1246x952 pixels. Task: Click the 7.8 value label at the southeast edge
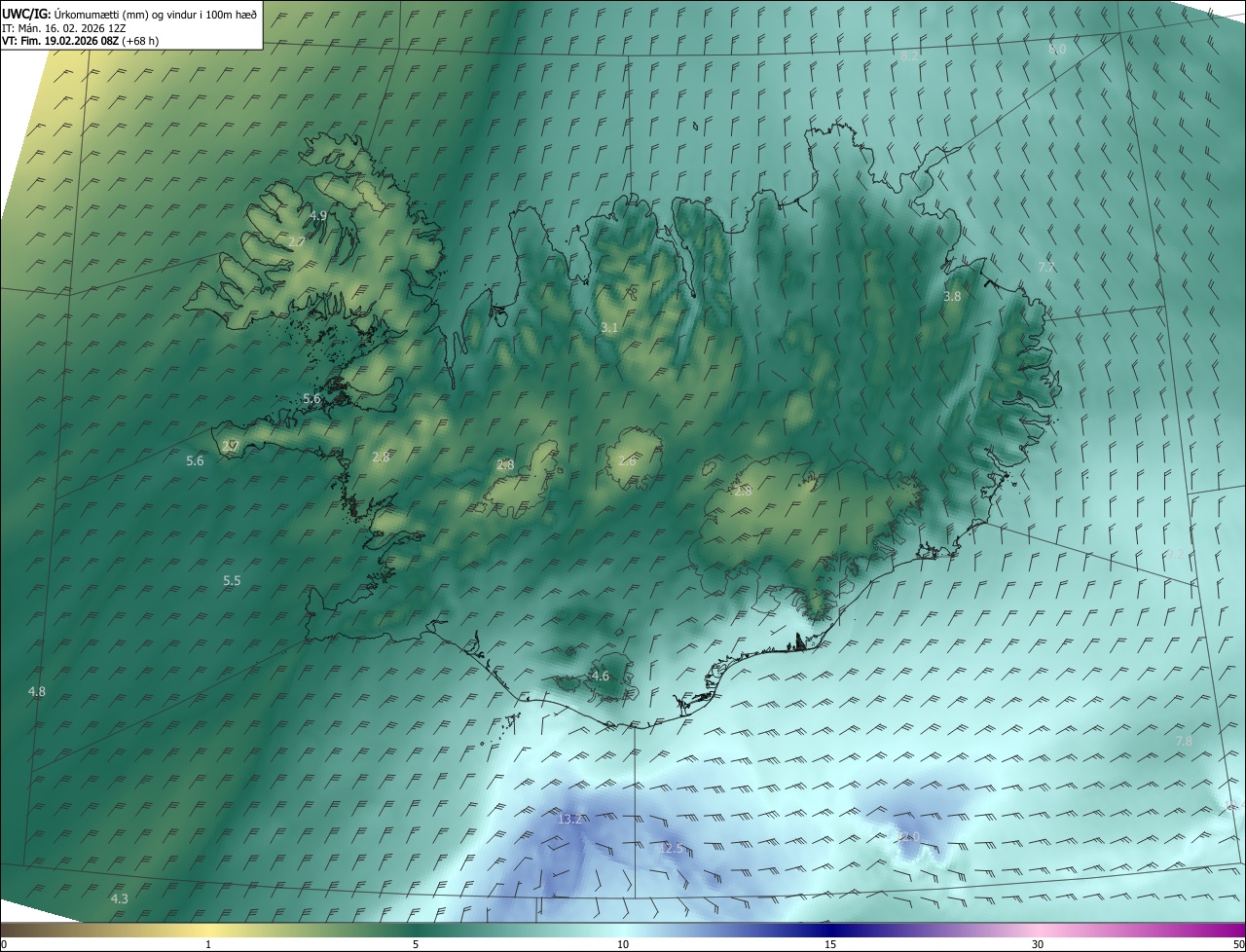click(x=1184, y=741)
